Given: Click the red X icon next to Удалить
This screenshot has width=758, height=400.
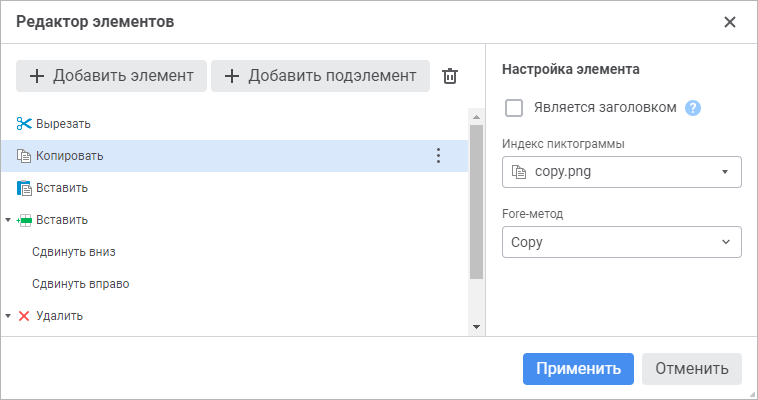Looking at the screenshot, I should tap(25, 316).
